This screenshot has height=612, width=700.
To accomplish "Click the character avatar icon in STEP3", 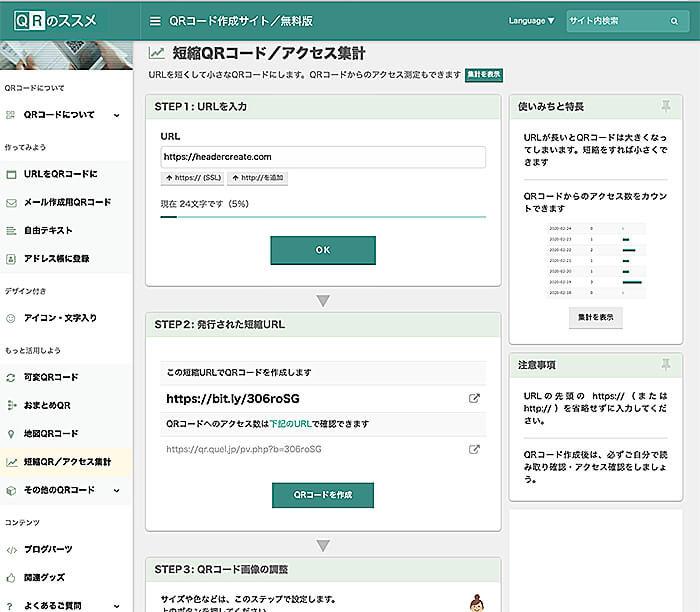I will (477, 603).
